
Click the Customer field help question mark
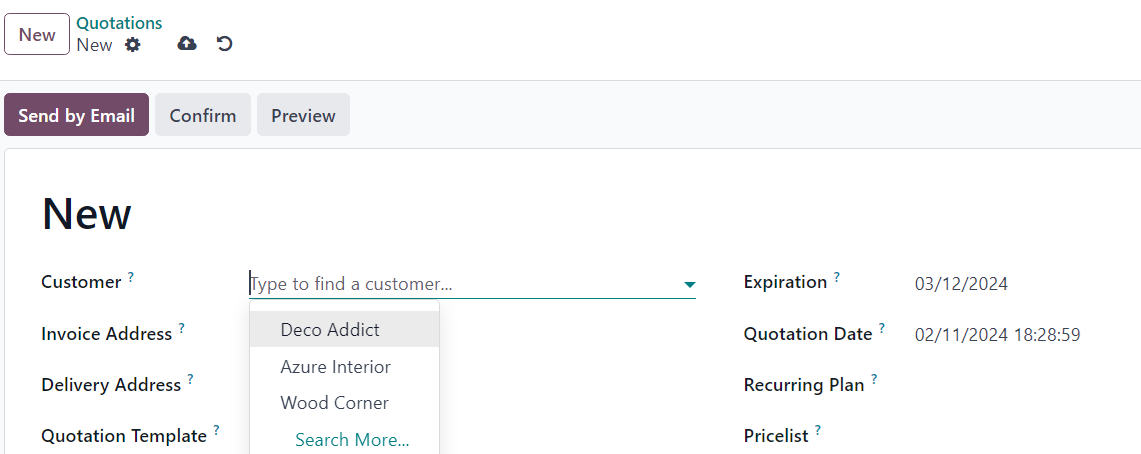pos(130,277)
